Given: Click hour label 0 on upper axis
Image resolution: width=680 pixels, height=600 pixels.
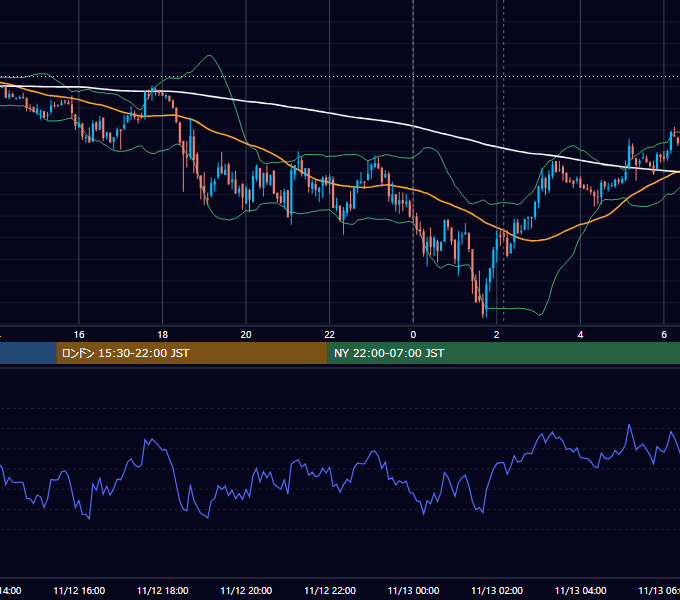Looking at the screenshot, I should point(413,335).
